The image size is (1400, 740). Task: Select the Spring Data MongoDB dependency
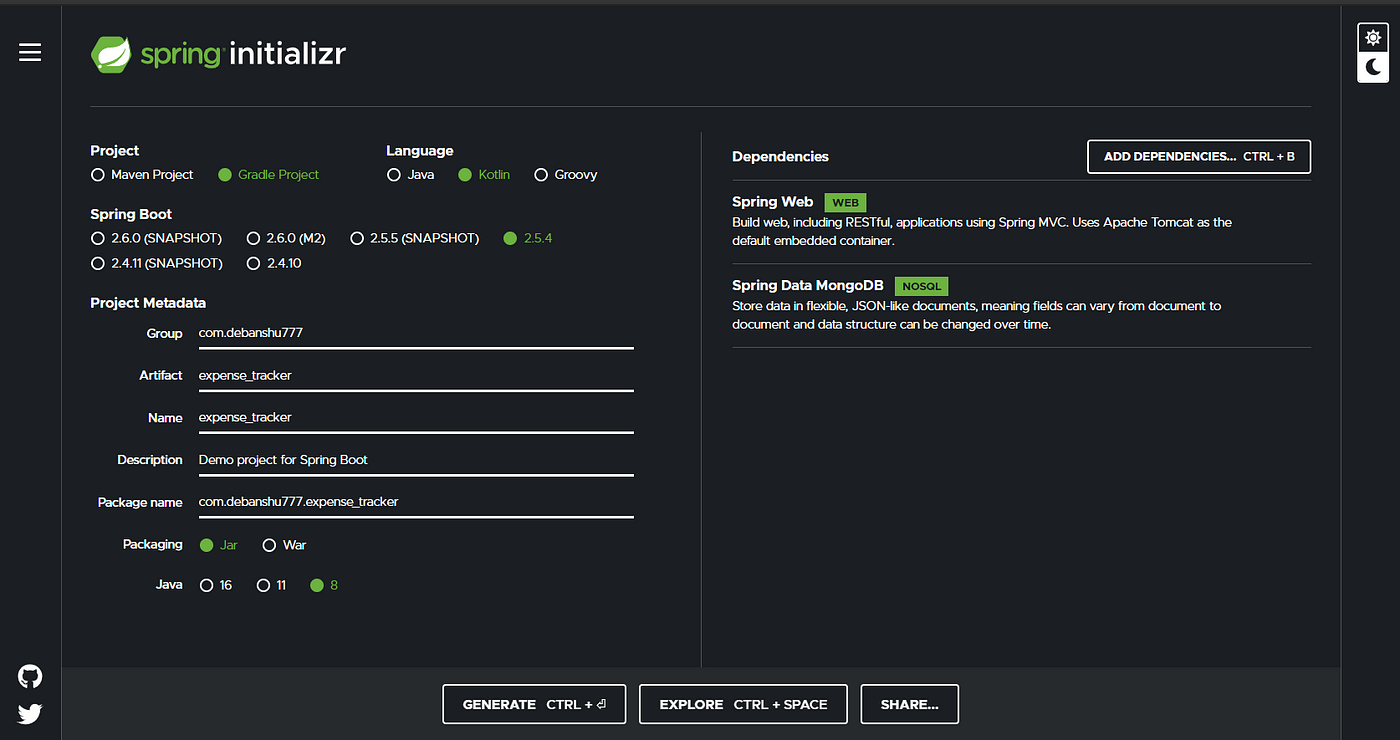[1021, 305]
